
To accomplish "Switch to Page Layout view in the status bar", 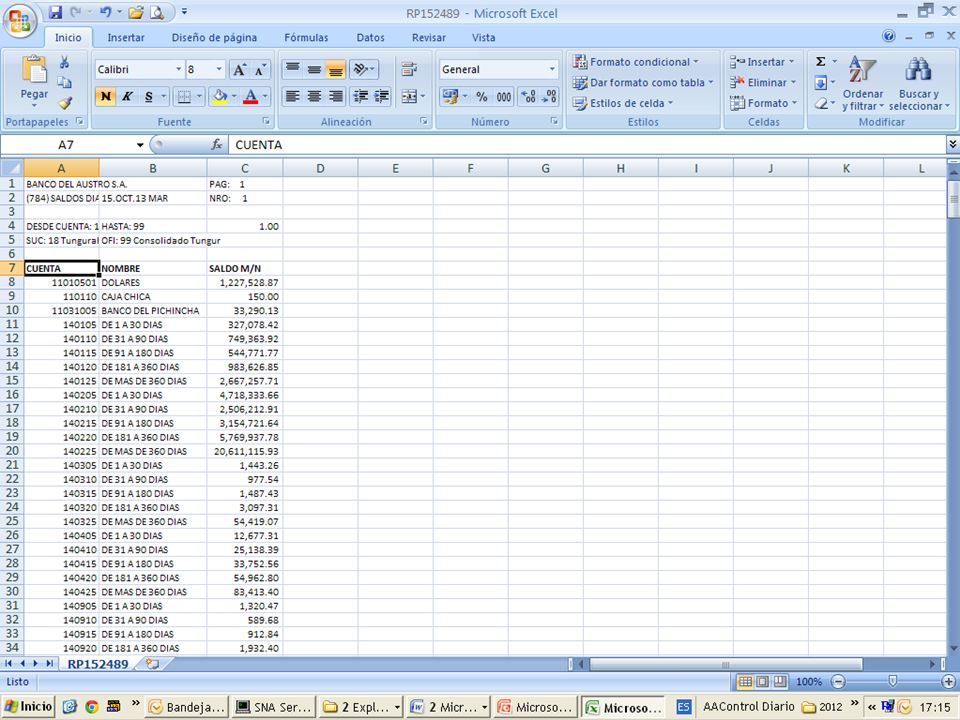I will (x=763, y=681).
